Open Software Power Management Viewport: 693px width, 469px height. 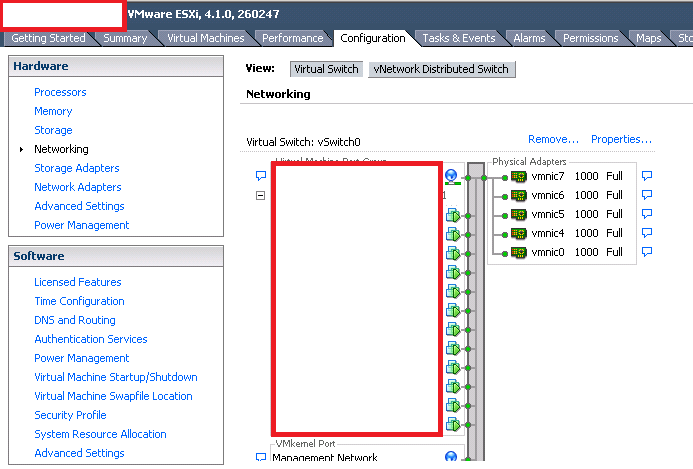point(82,358)
